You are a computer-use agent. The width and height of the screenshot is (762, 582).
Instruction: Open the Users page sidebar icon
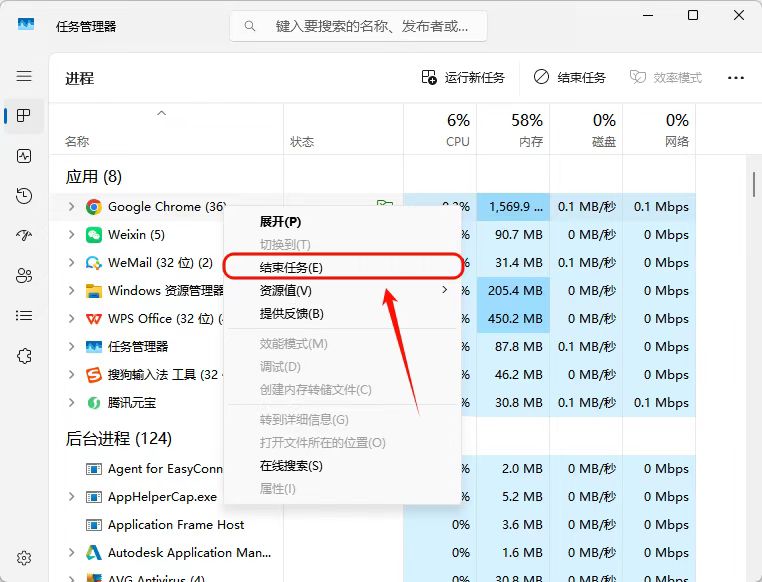pyautogui.click(x=24, y=275)
